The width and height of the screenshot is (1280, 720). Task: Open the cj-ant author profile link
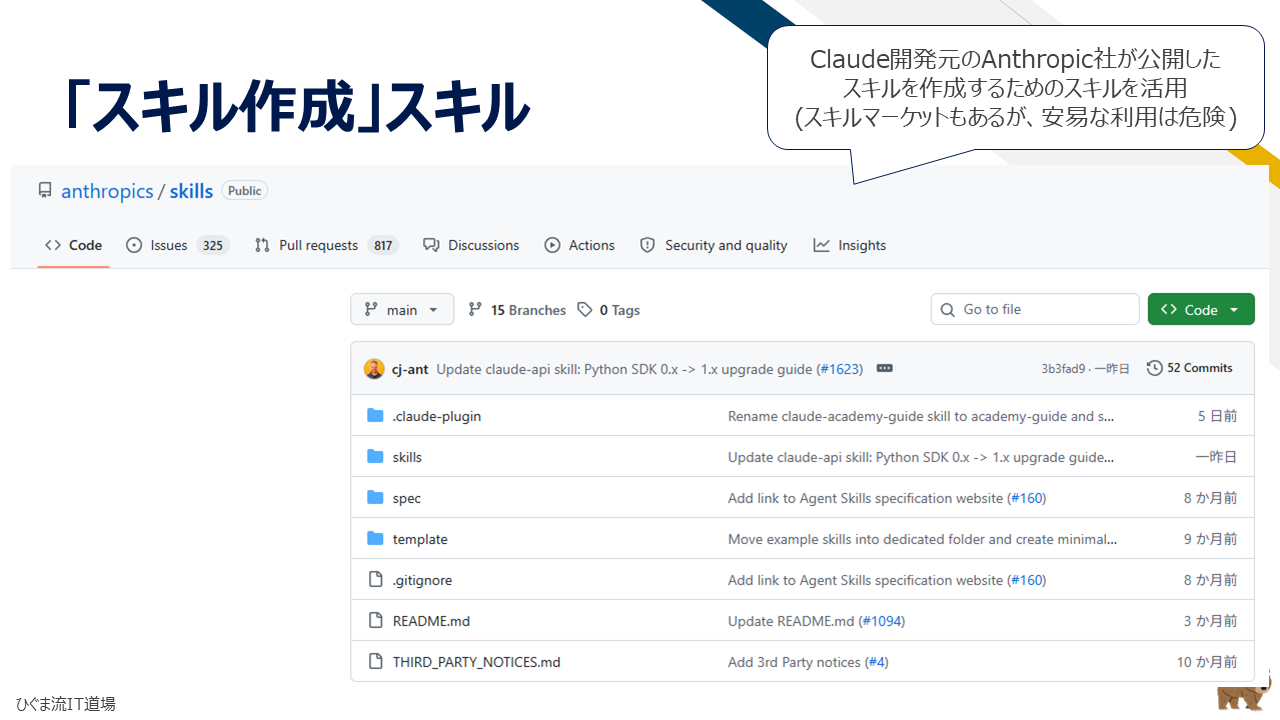[x=410, y=369]
